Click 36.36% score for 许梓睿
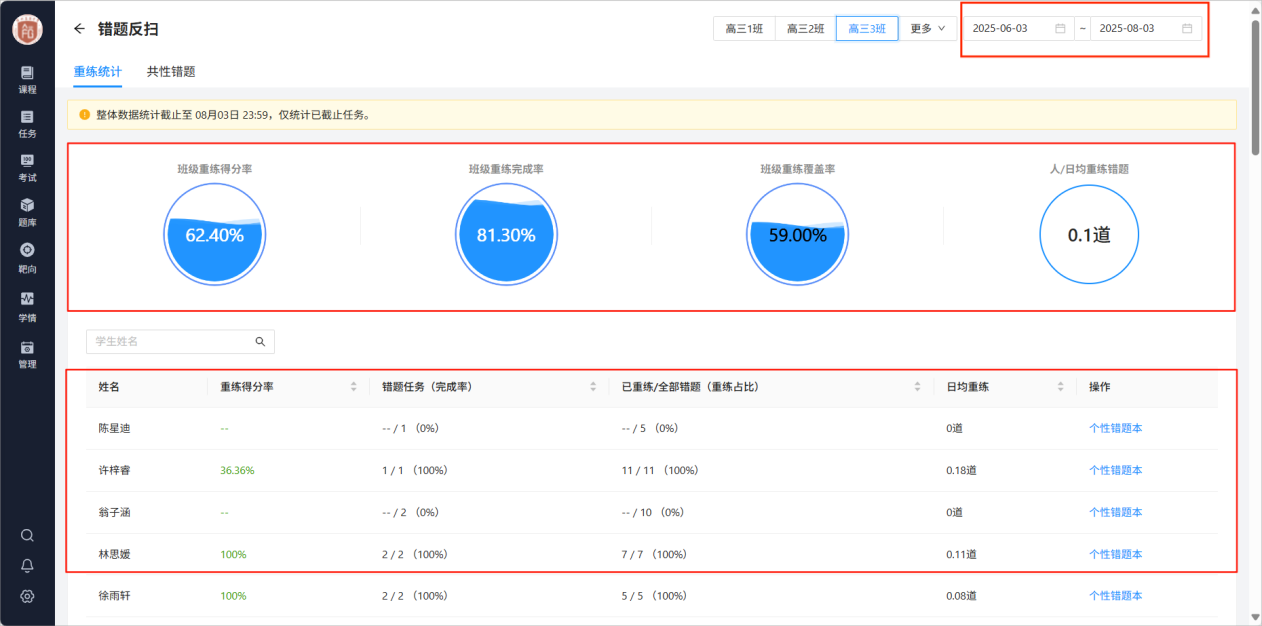The image size is (1262, 626). point(237,470)
